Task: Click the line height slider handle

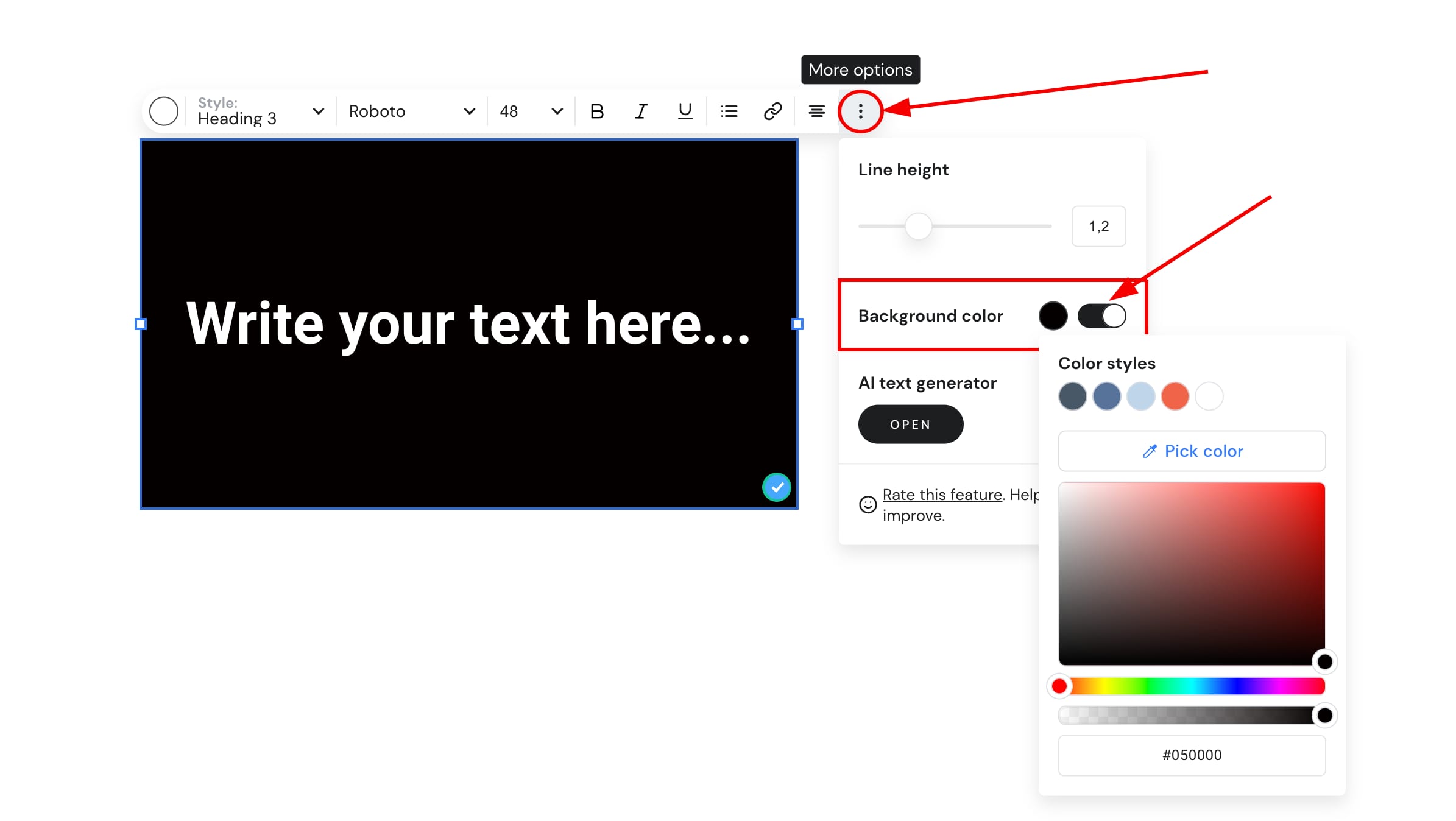Action: [918, 227]
